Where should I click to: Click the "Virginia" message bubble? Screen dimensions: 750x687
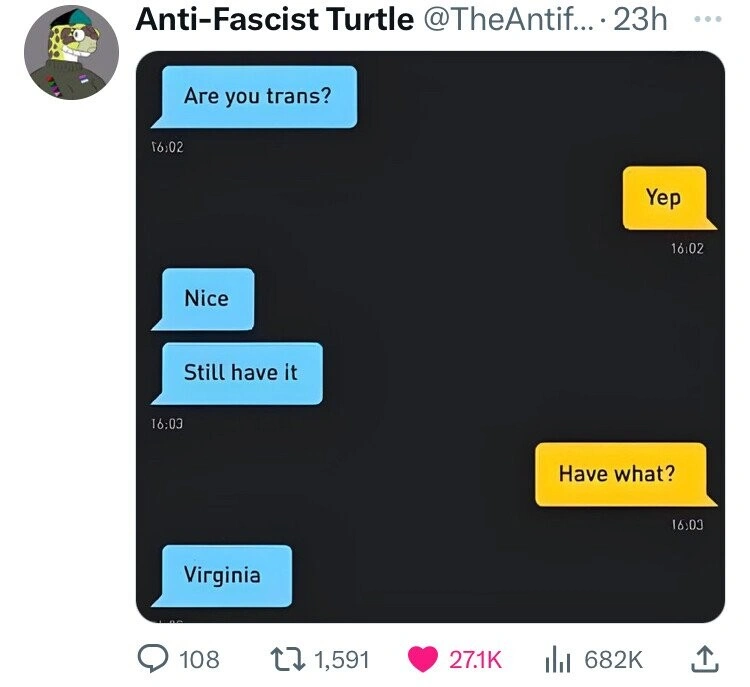pyautogui.click(x=222, y=575)
